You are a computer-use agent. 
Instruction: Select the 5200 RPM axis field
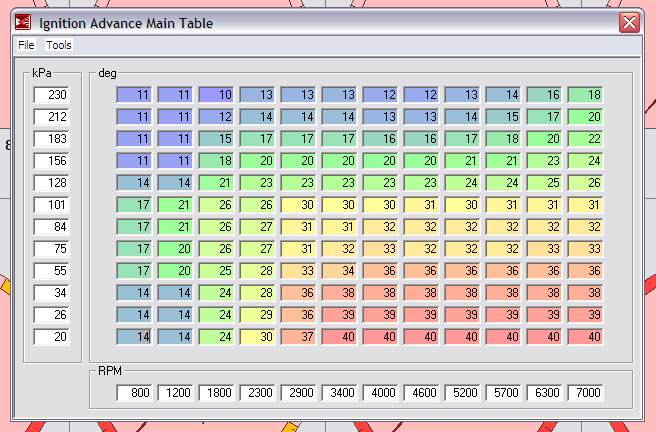[x=462, y=393]
